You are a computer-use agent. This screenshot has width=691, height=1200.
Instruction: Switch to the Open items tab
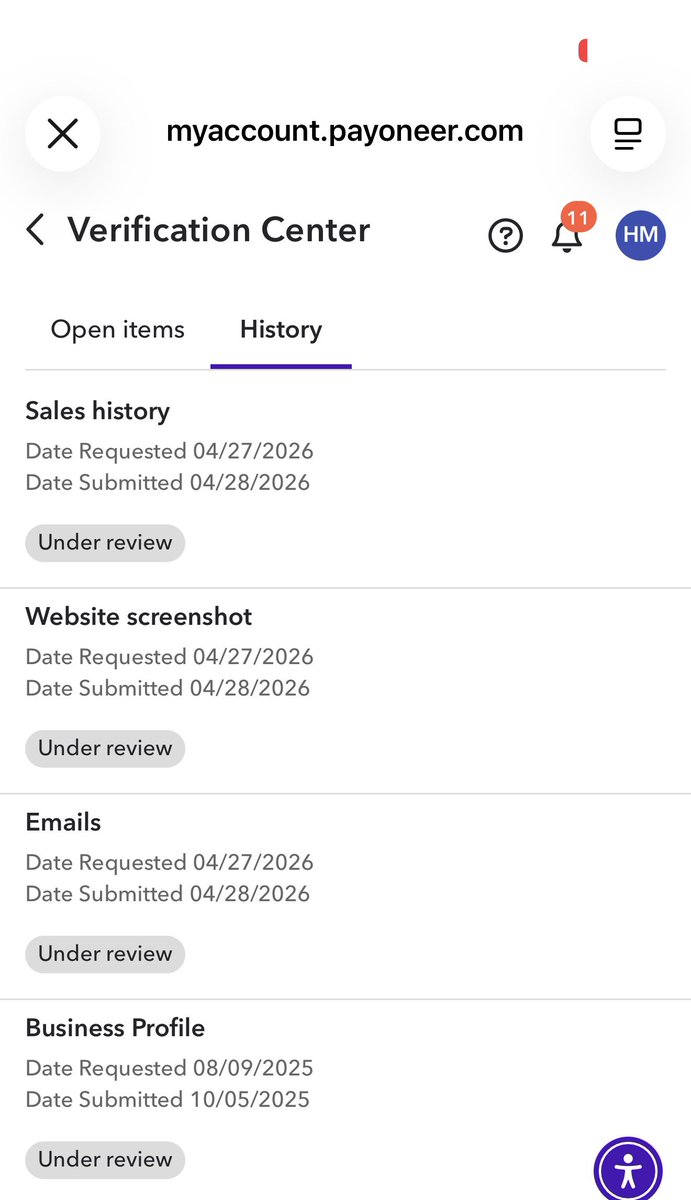118,330
